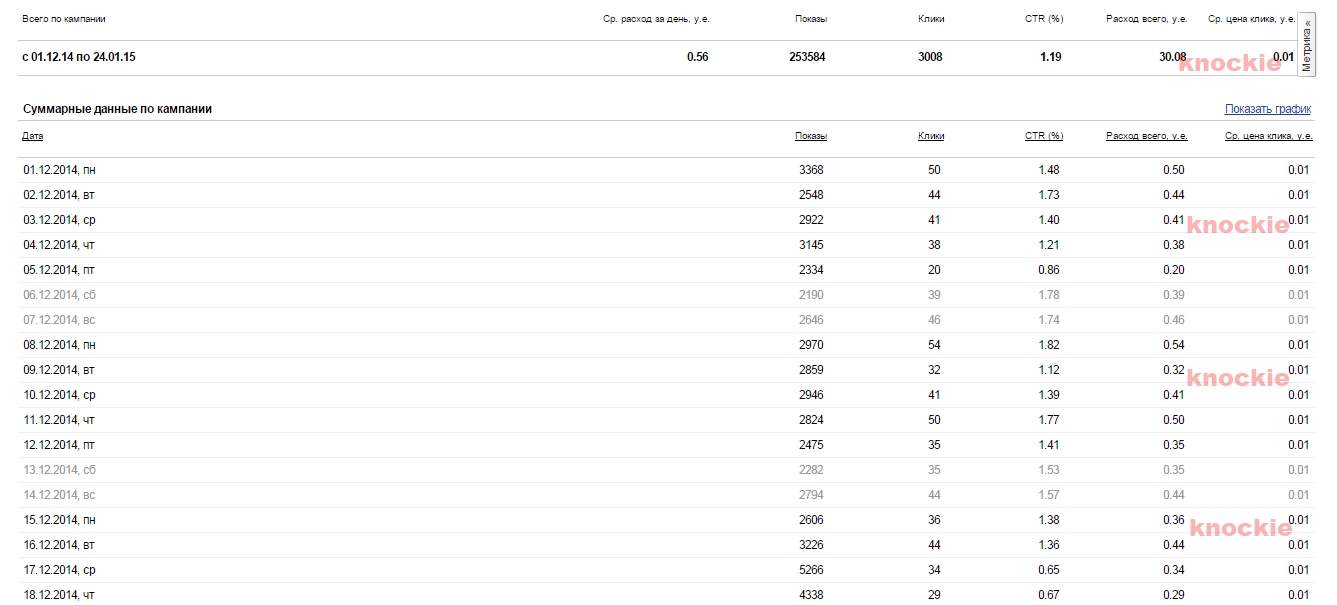Click the total clicks value 3008
This screenshot has height=605, width=1337.
point(929,57)
